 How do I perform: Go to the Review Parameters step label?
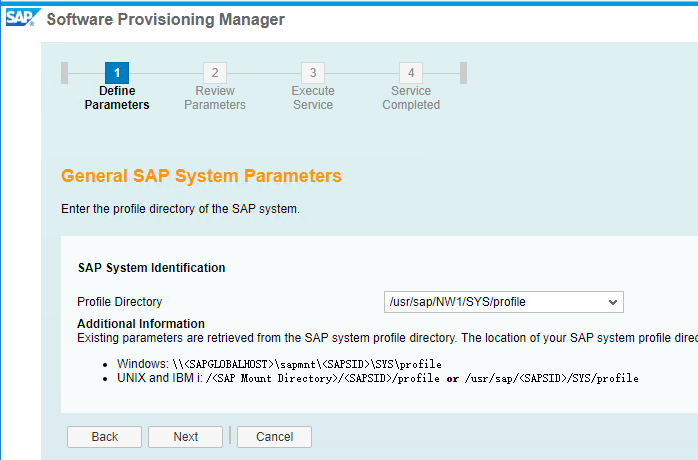(214, 98)
